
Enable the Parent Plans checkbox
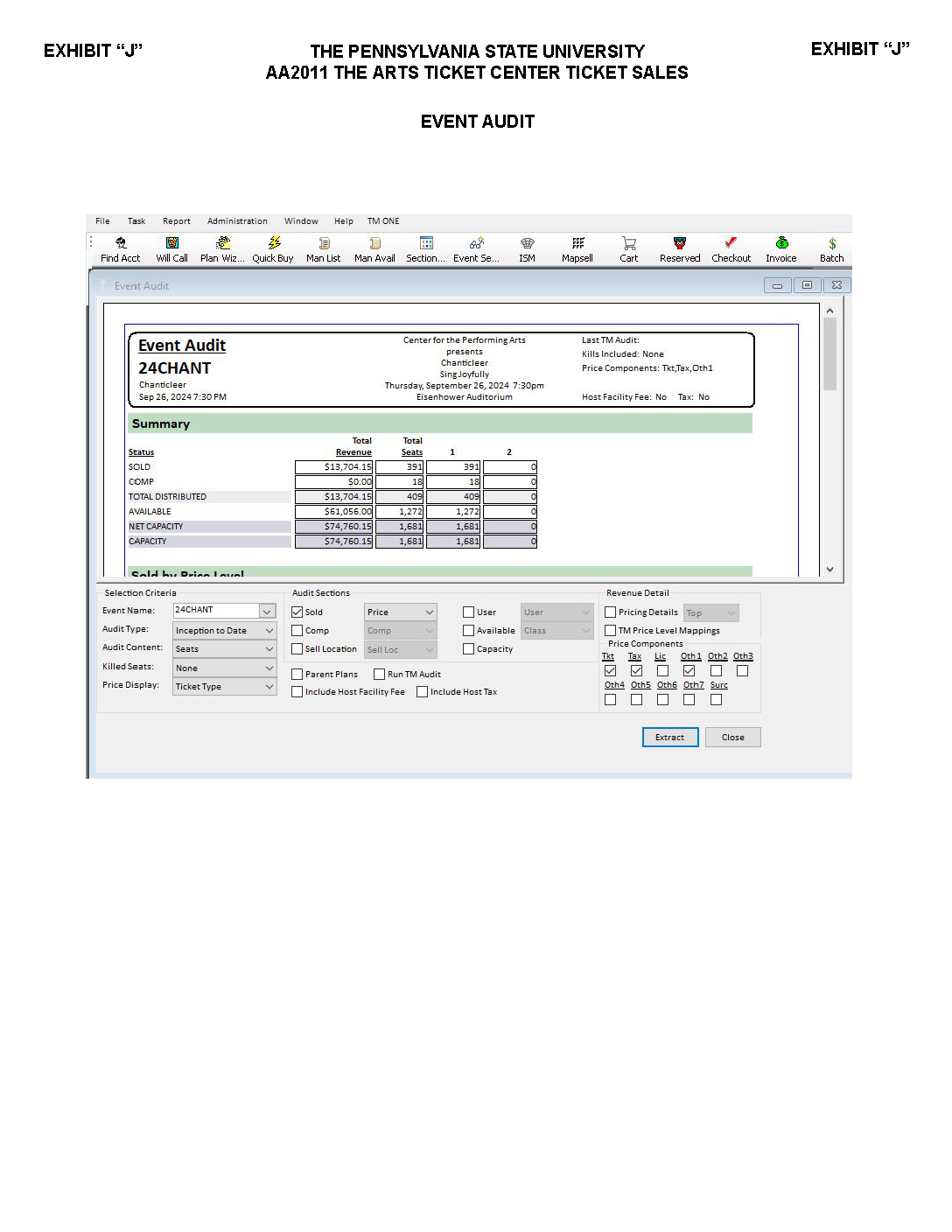click(x=297, y=675)
